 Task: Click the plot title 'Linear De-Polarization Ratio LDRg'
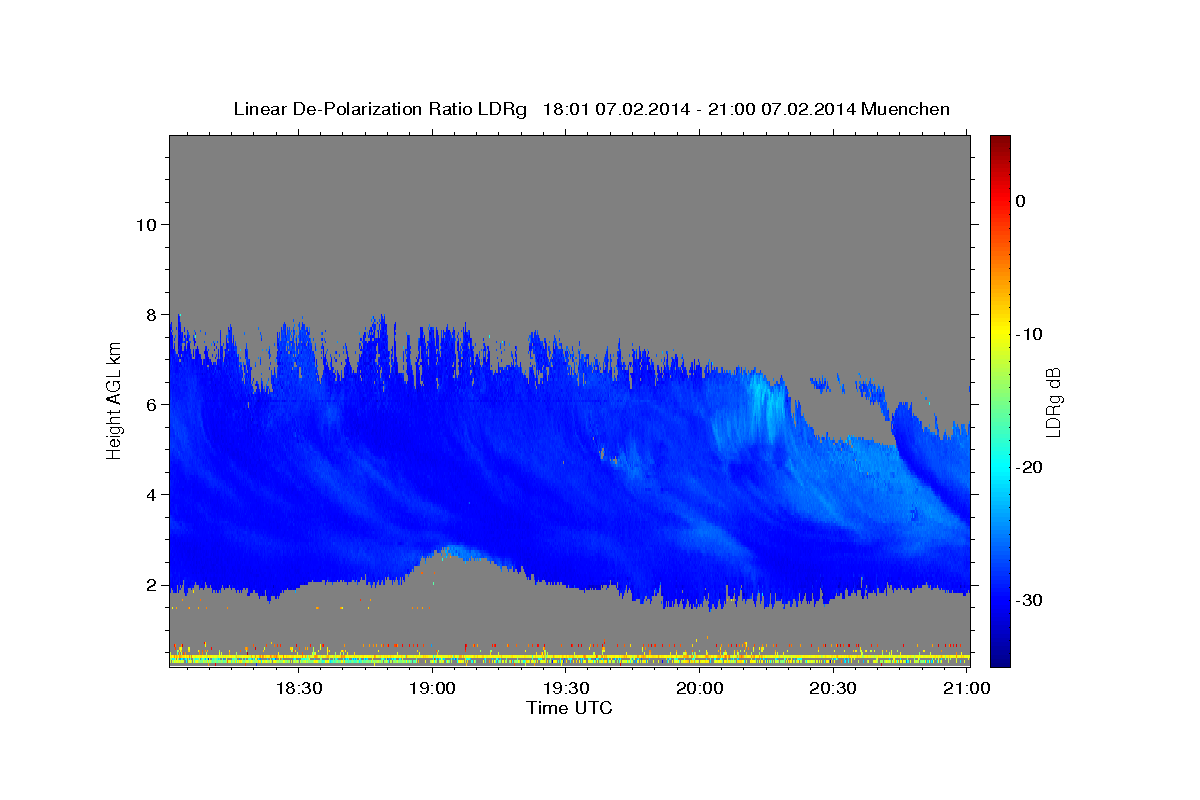[x=379, y=109]
